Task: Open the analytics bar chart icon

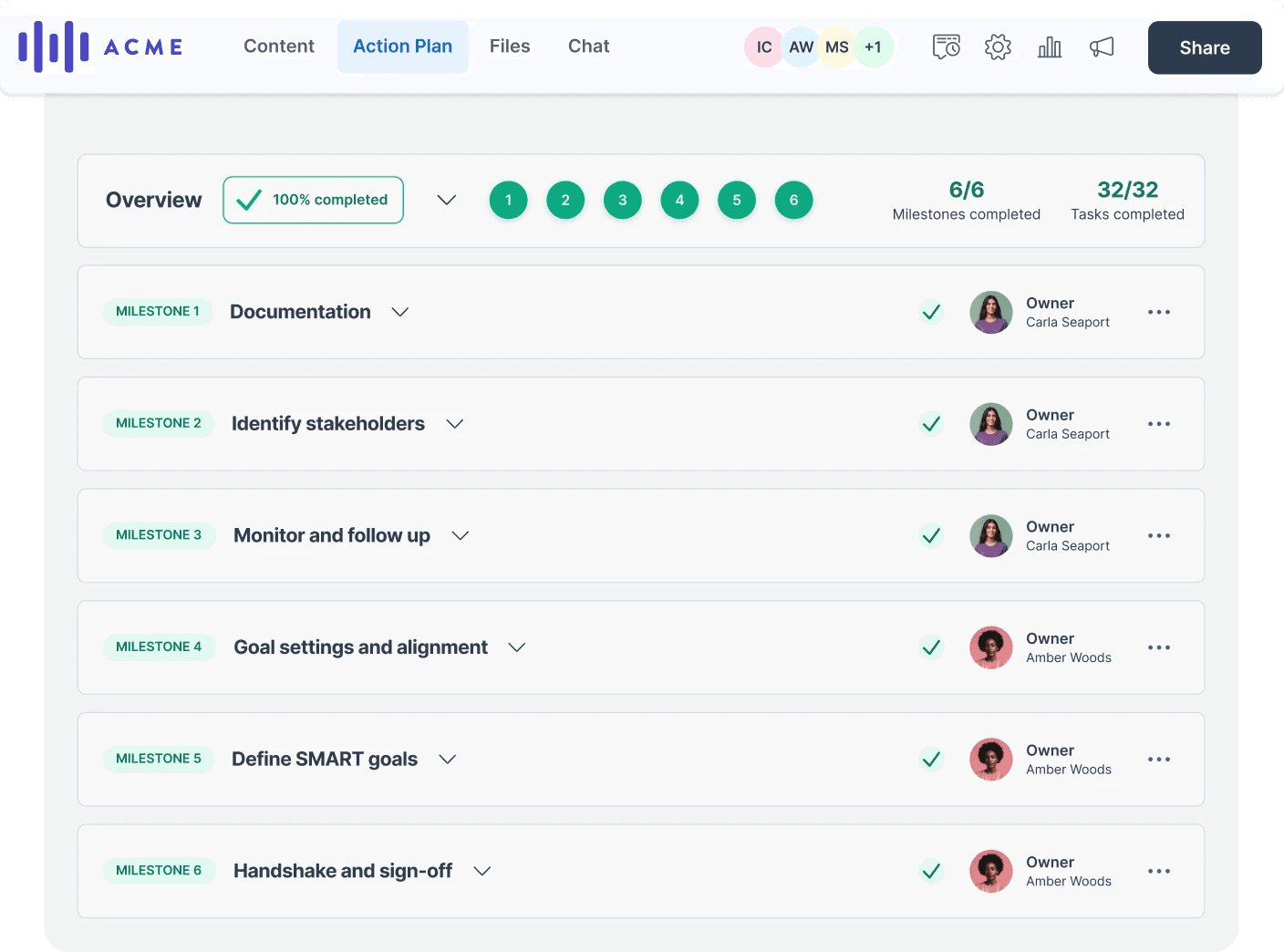Action: pos(1050,47)
